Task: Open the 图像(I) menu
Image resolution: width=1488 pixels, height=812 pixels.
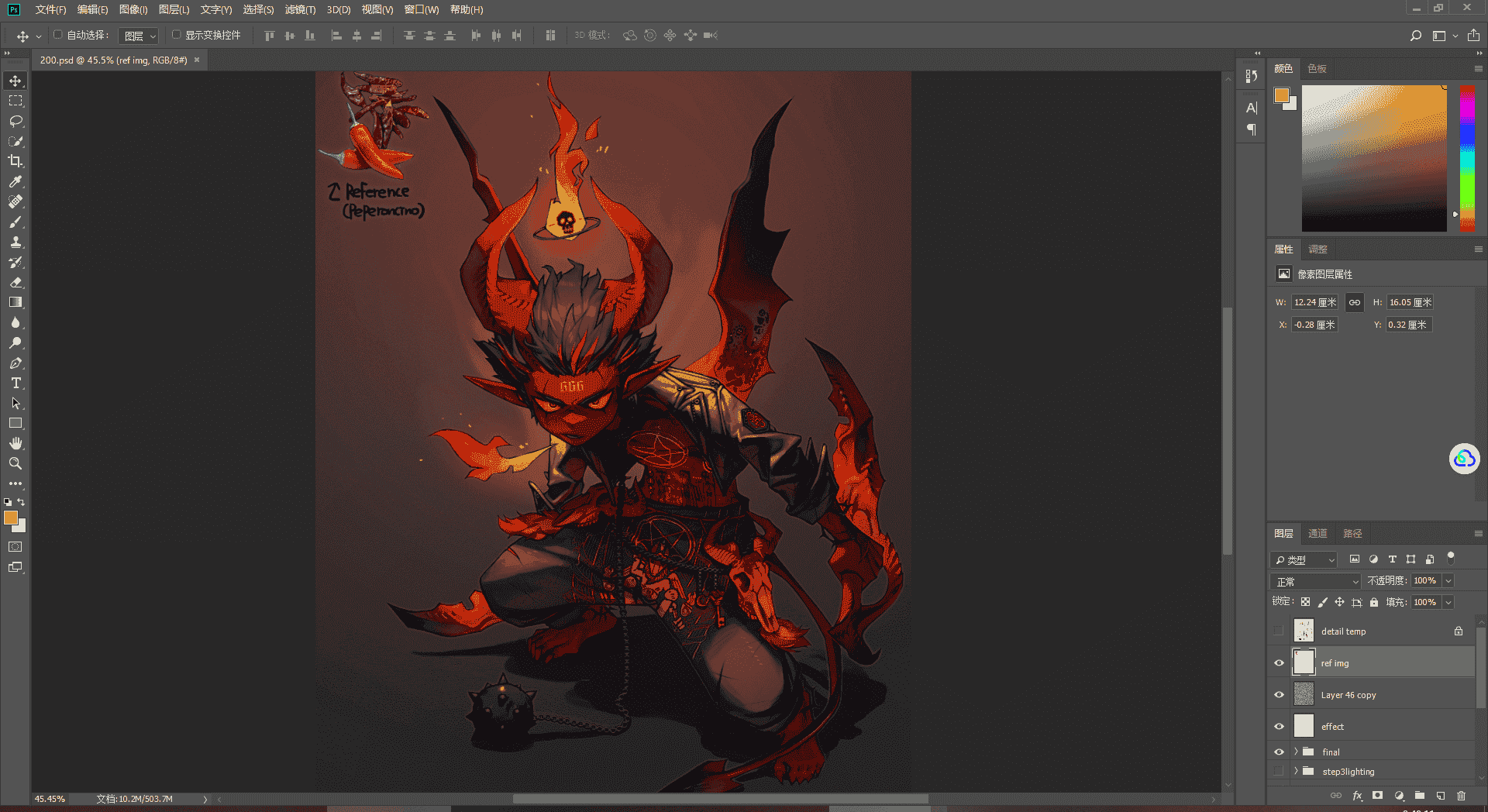Action: 133,10
